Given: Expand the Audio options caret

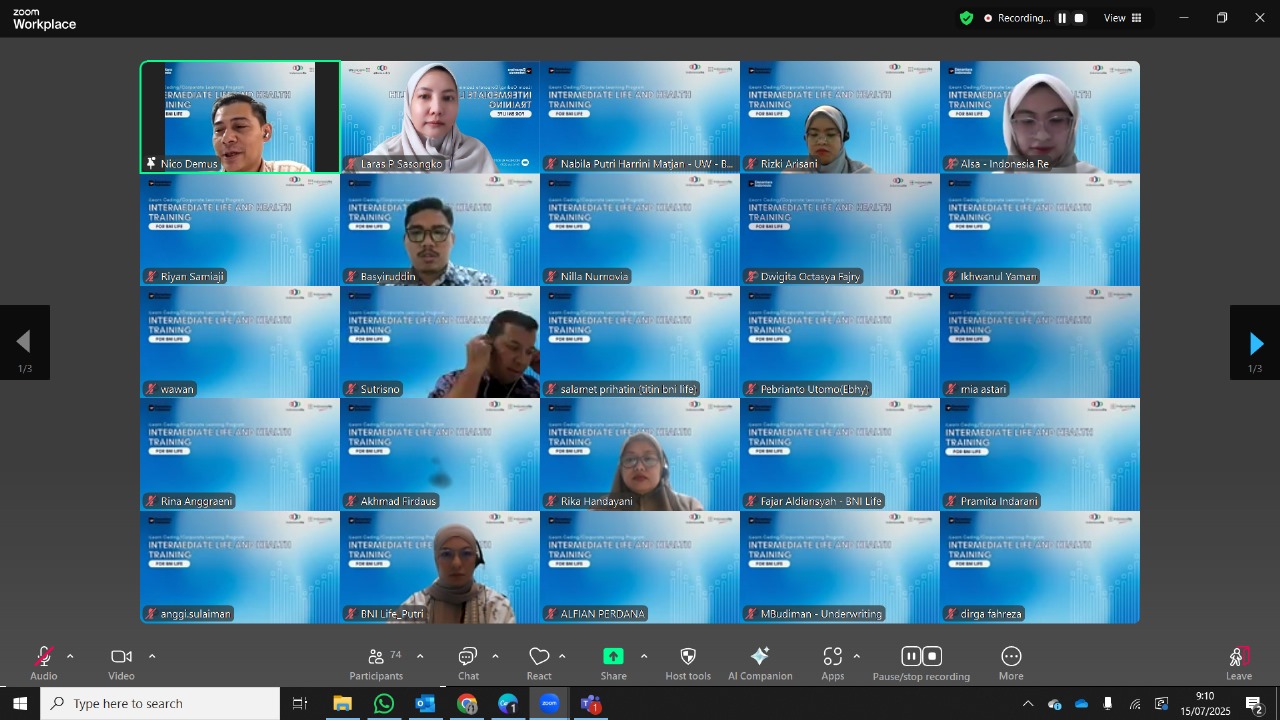Looking at the screenshot, I should click(70, 657).
